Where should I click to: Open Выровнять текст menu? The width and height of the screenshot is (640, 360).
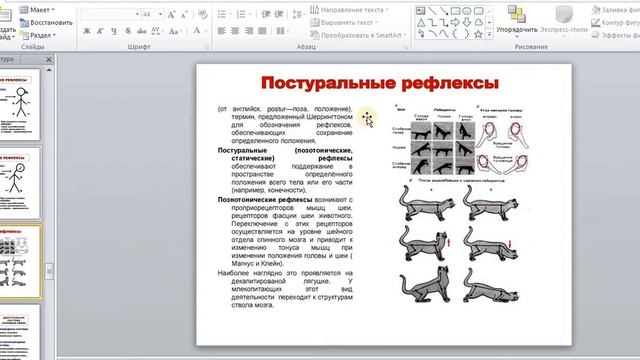[x=344, y=22]
